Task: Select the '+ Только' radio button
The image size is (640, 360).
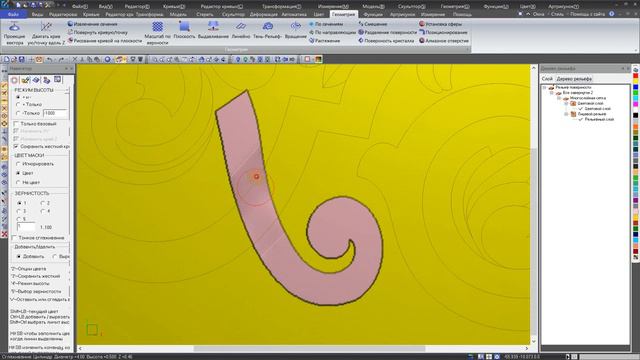Action: pyautogui.click(x=18, y=105)
